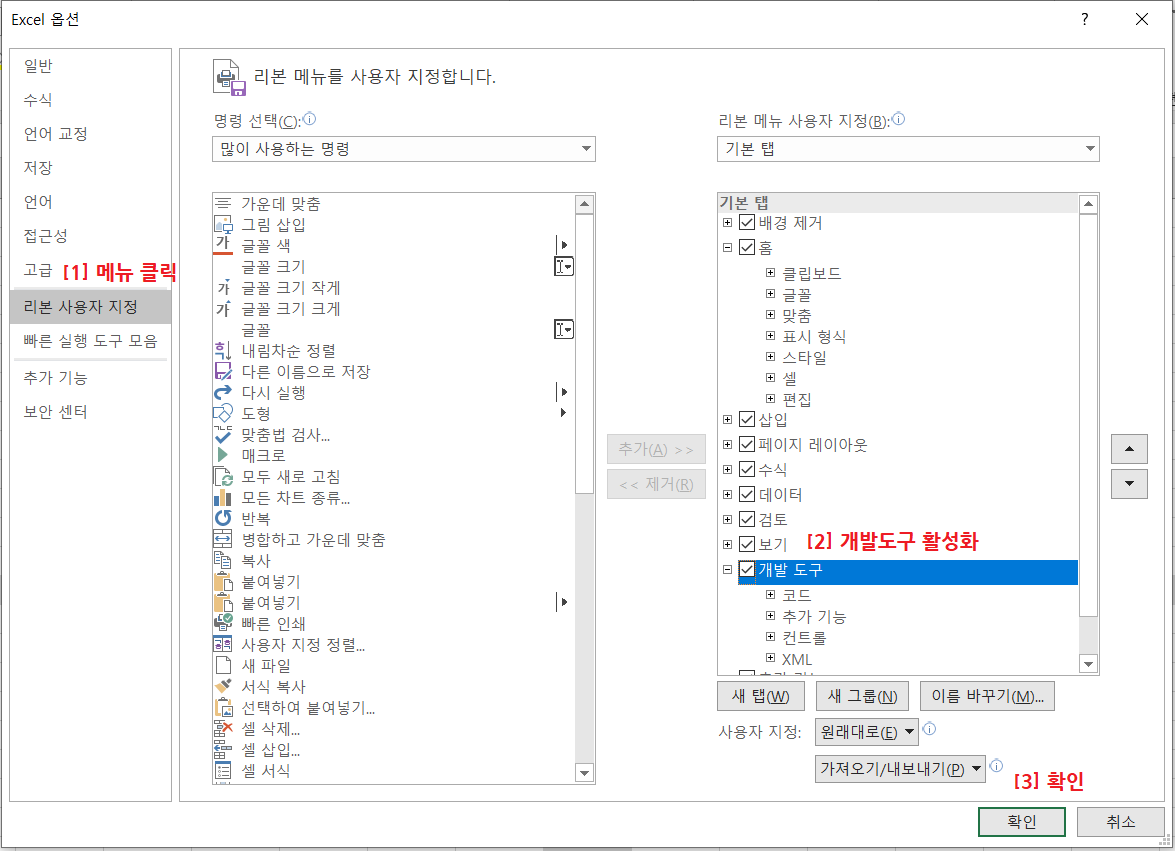Toggle the 수식 tab checkbox in ribbon list

[x=746, y=469]
